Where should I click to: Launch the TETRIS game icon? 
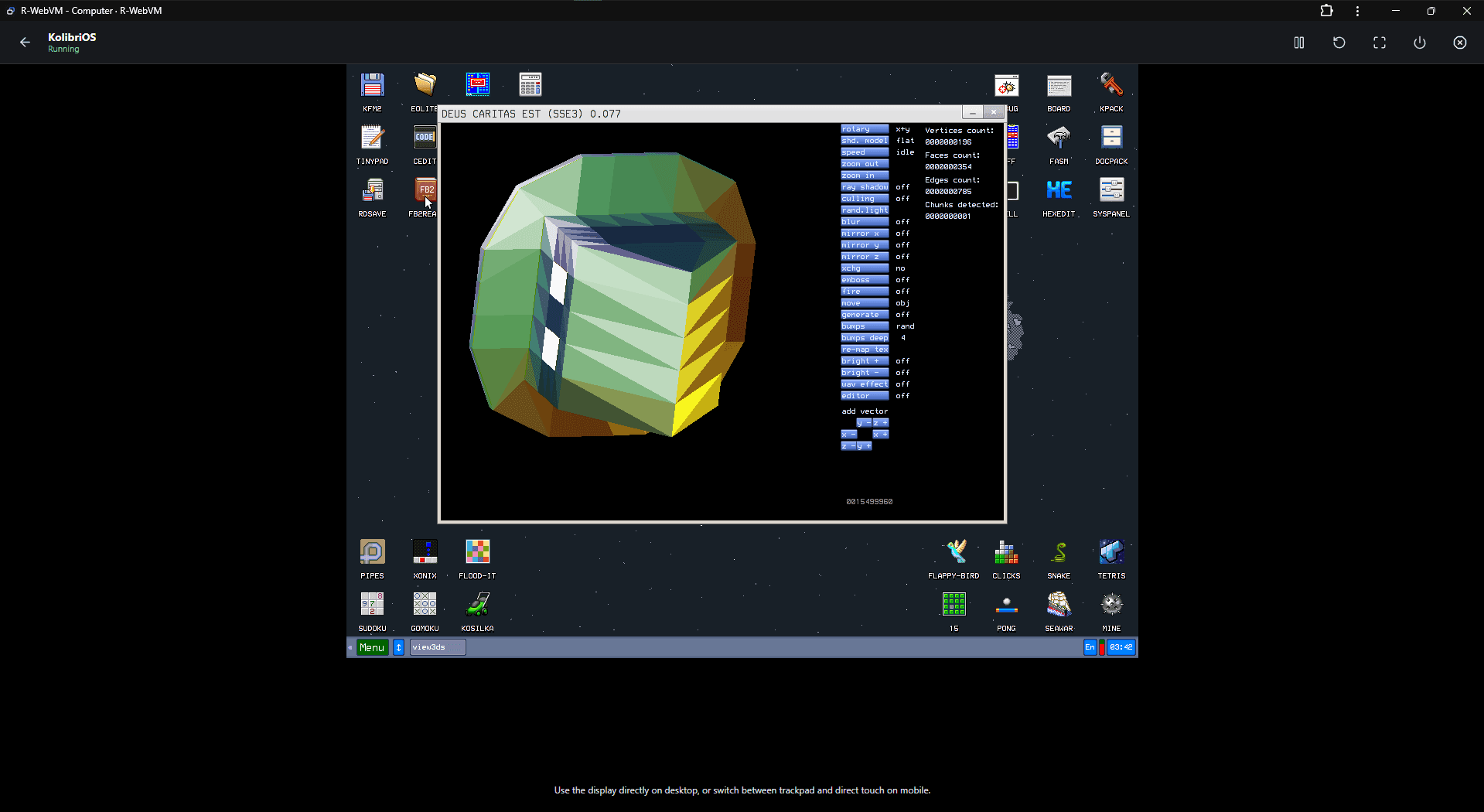[1111, 552]
